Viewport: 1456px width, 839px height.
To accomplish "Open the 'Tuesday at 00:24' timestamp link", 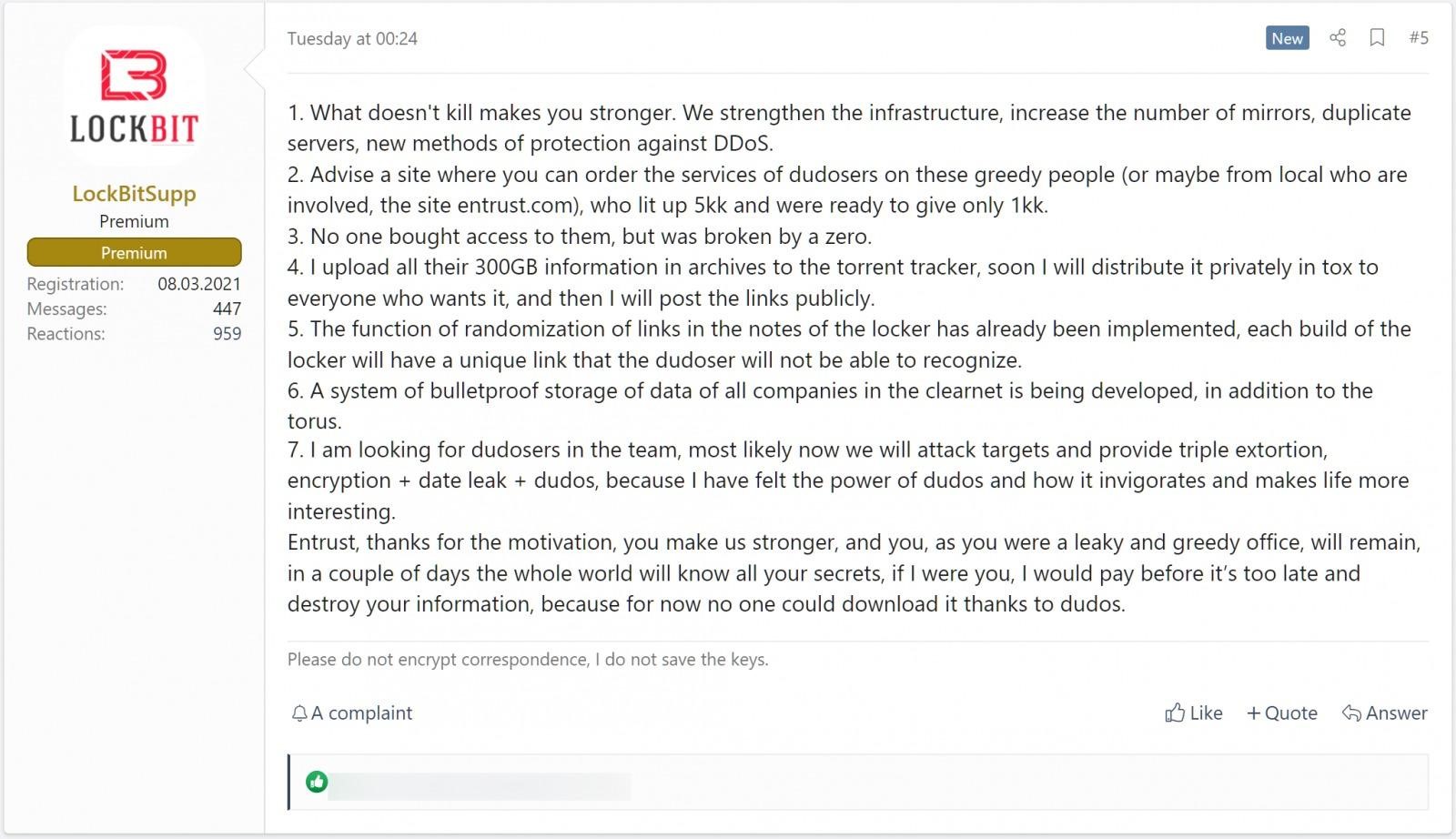I will [x=352, y=39].
